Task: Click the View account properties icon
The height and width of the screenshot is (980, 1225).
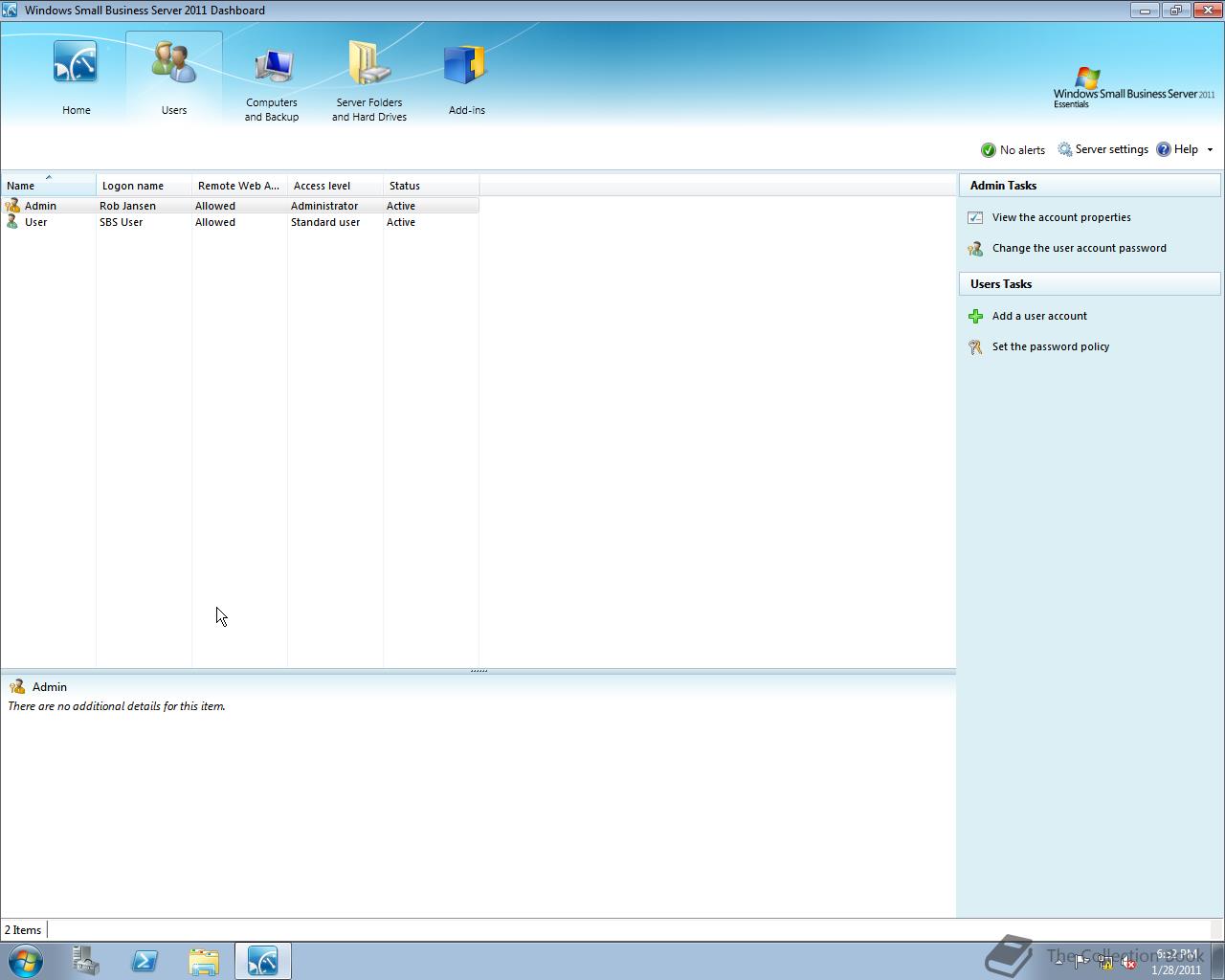Action: tap(975, 218)
